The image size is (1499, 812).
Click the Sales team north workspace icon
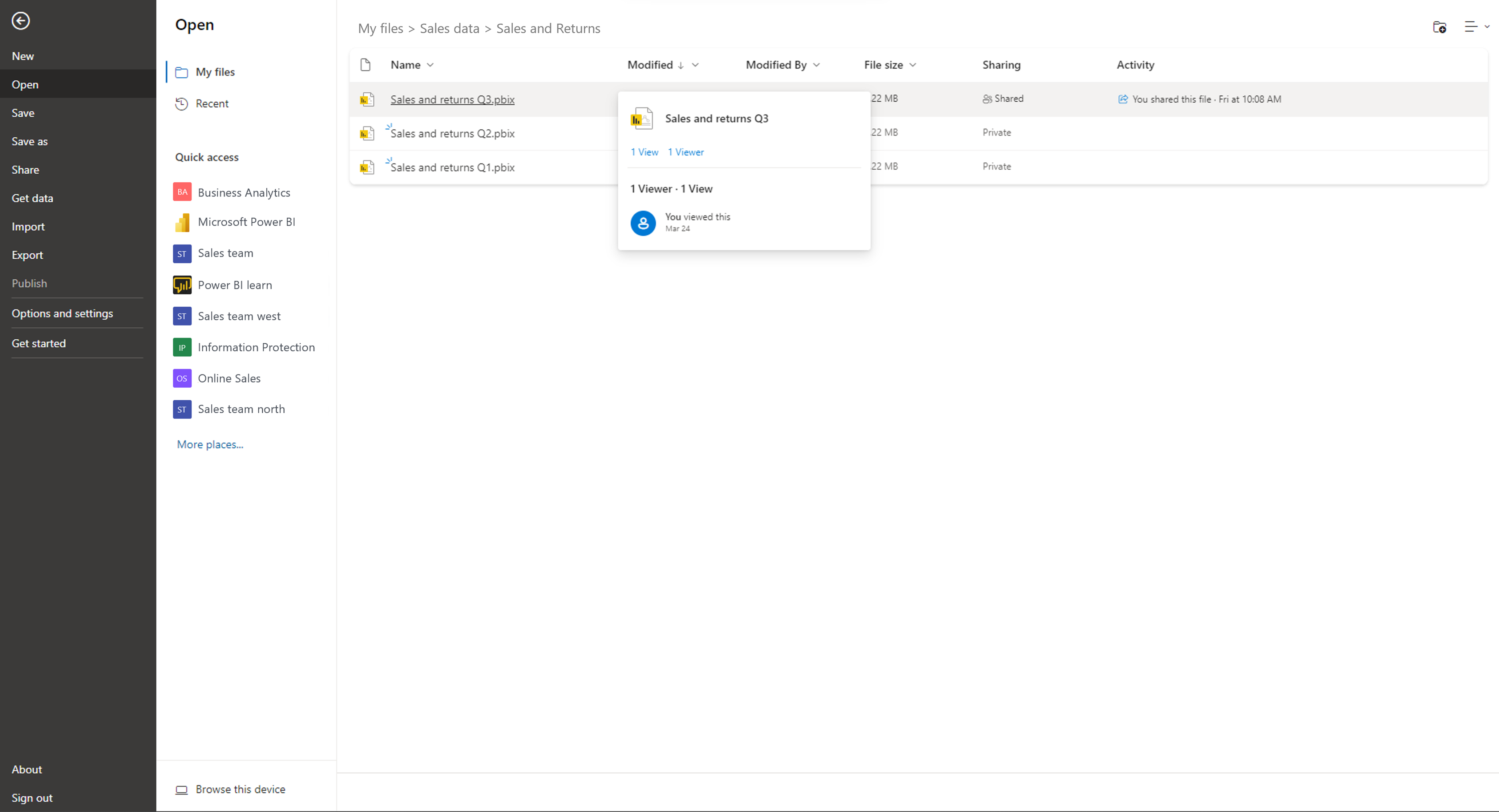tap(182, 409)
